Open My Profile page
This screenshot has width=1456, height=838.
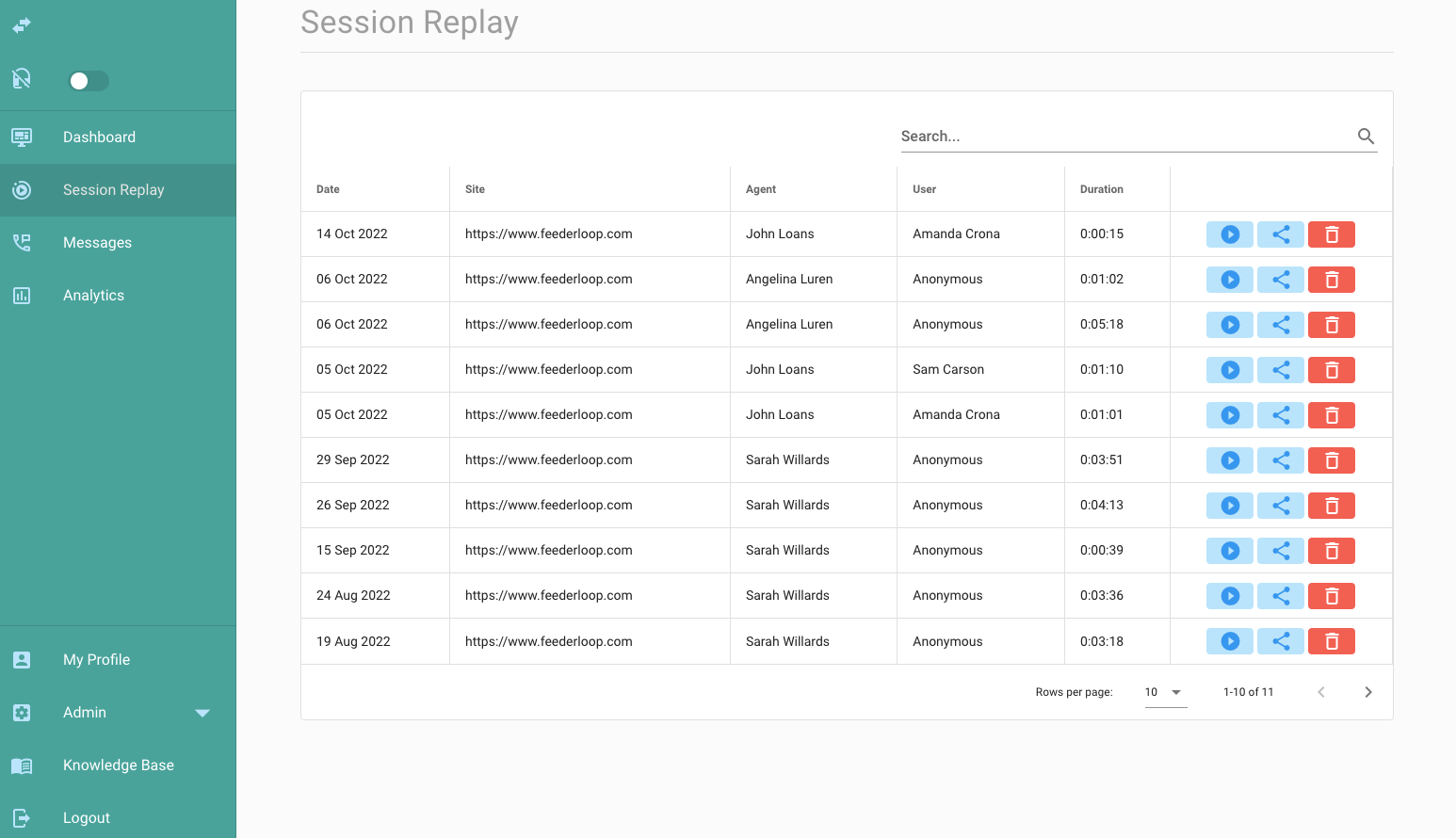pyautogui.click(x=118, y=660)
